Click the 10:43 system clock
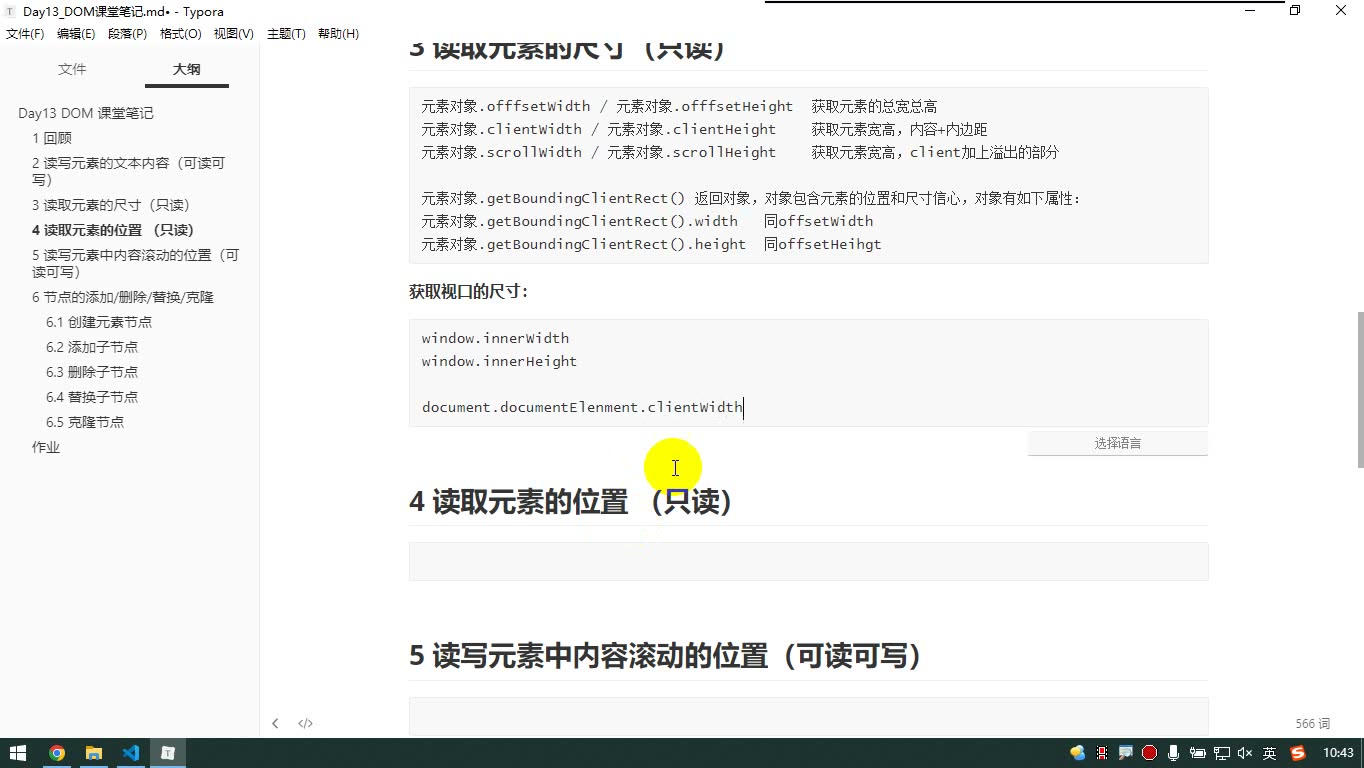This screenshot has height=768, width=1364. (1338, 753)
